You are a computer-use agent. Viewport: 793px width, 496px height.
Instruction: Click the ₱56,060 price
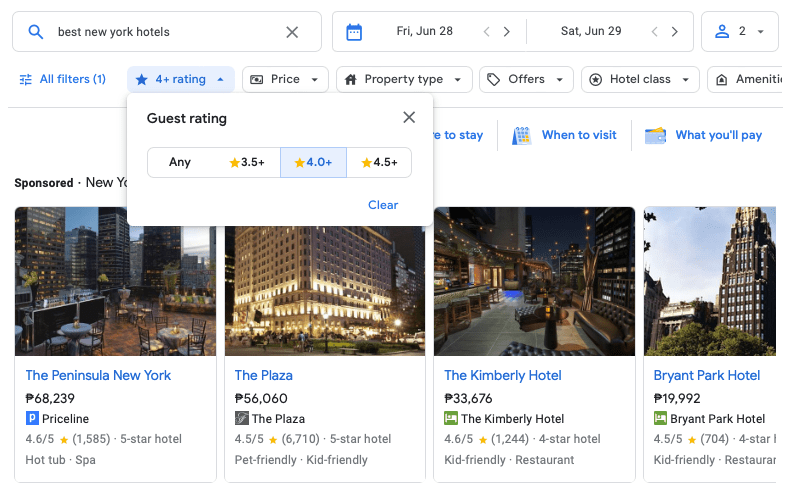[x=261, y=398]
